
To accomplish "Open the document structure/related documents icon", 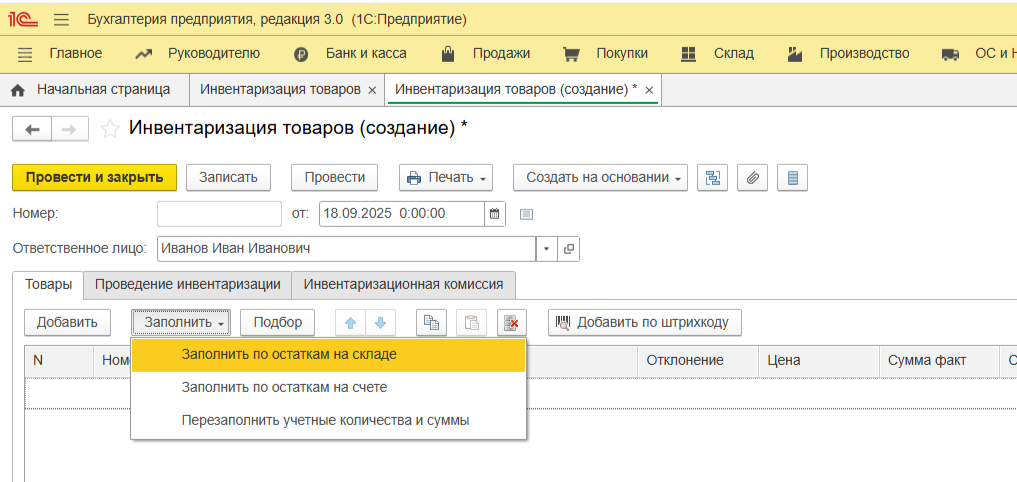I will [x=711, y=178].
